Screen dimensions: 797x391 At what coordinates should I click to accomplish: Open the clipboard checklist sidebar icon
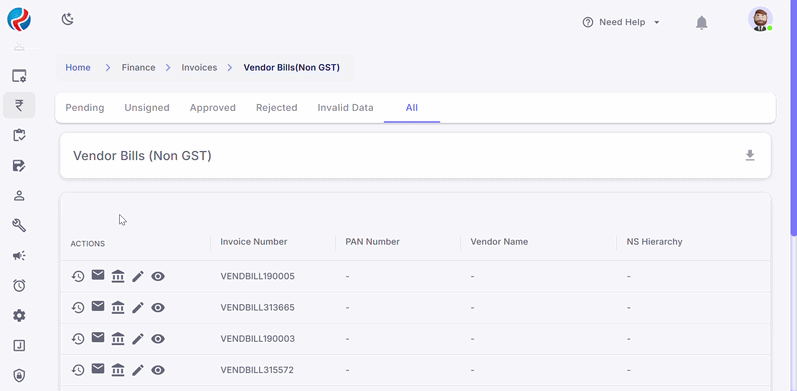pyautogui.click(x=19, y=135)
